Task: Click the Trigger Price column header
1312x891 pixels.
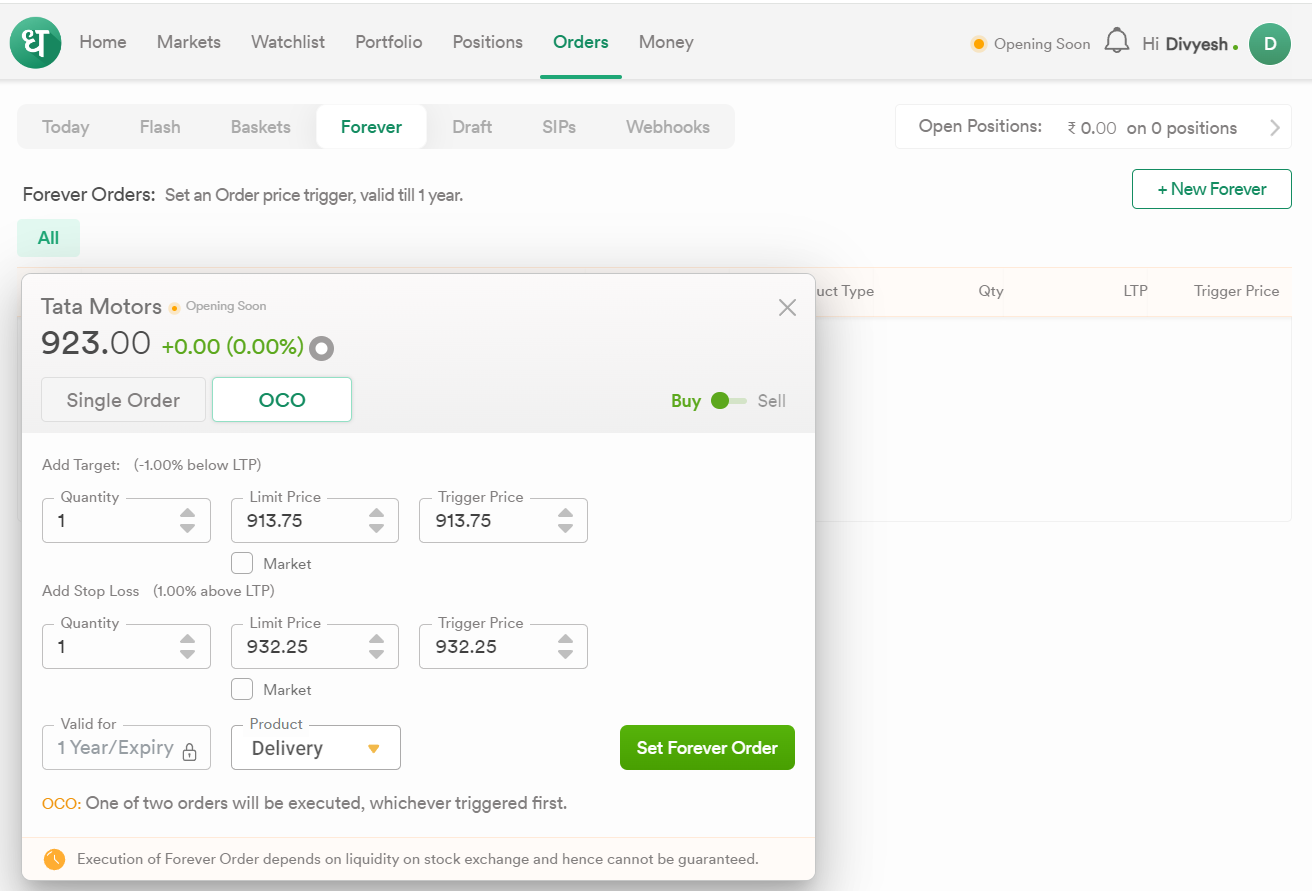Action: (1237, 291)
